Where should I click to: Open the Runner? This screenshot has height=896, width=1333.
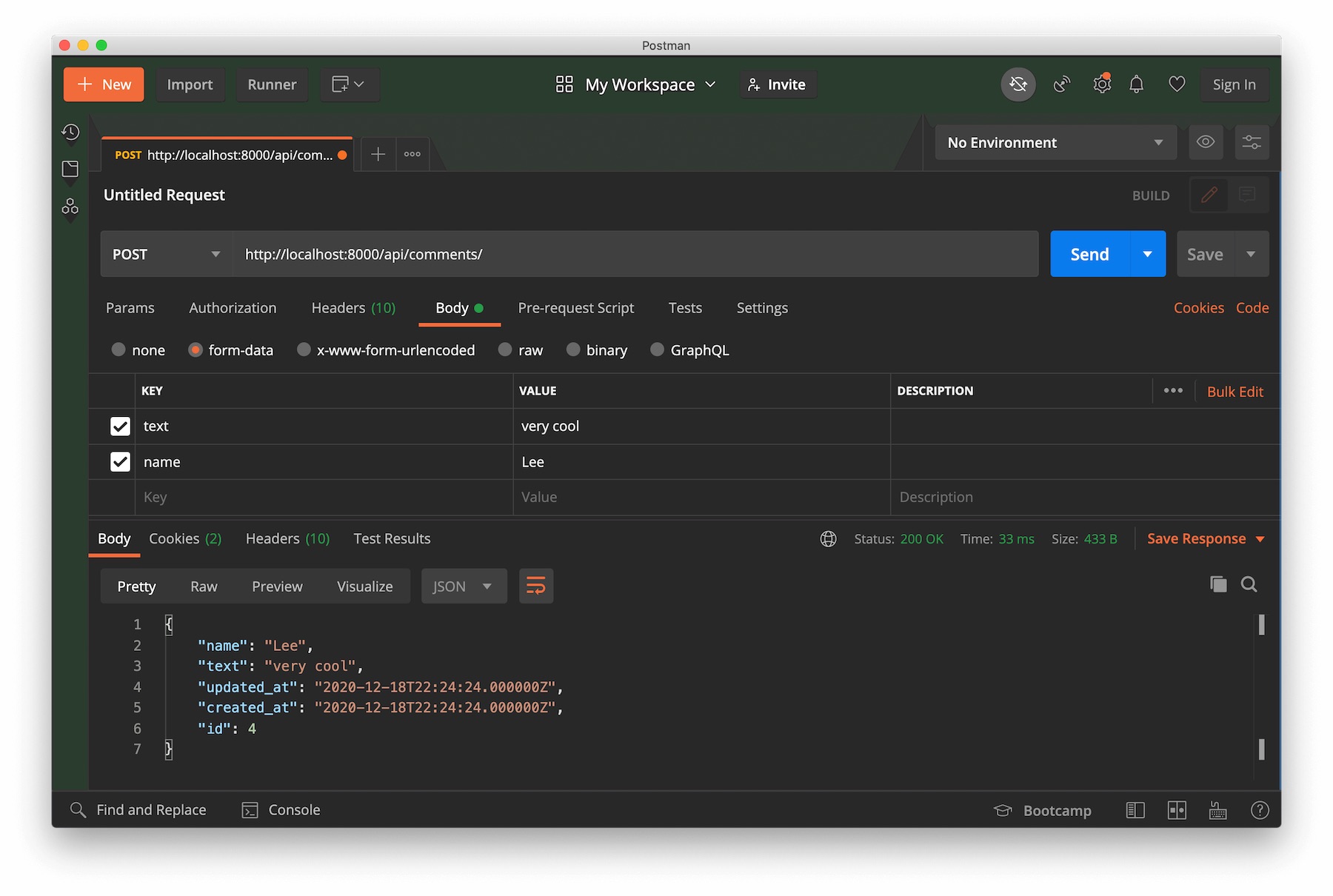pos(272,84)
